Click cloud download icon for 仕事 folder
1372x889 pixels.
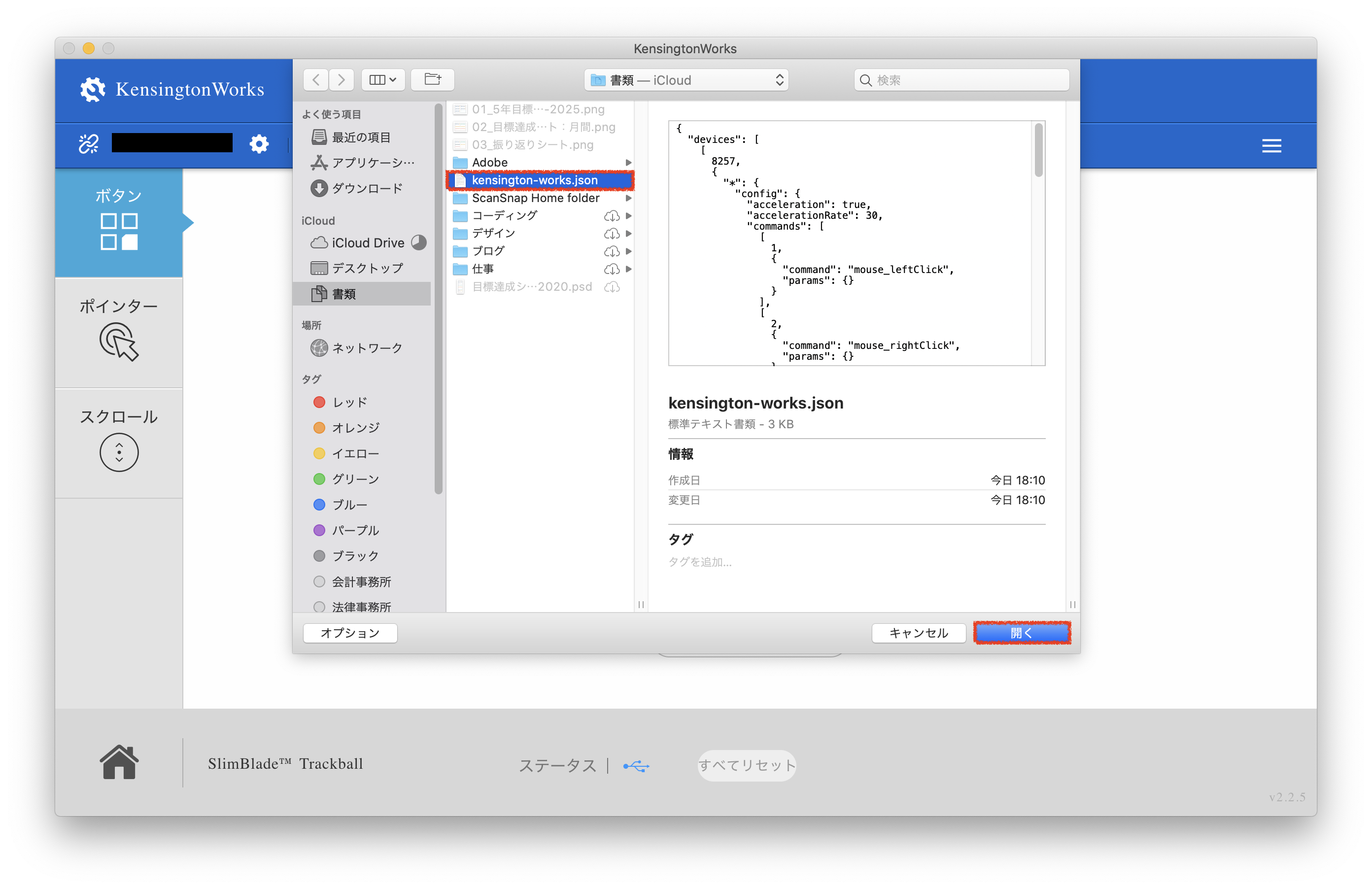[x=612, y=269]
